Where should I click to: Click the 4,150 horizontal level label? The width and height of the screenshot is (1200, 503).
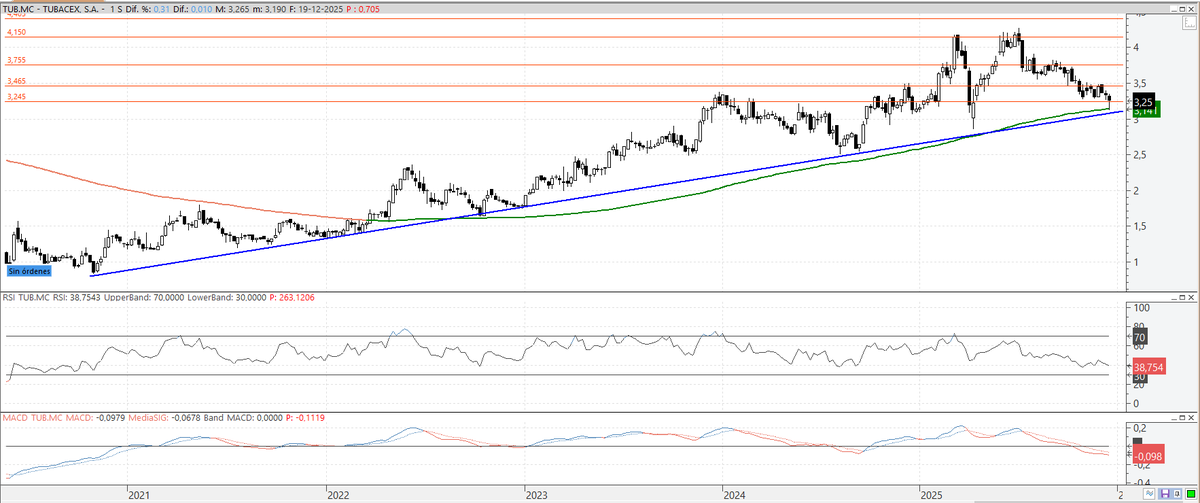(x=16, y=33)
